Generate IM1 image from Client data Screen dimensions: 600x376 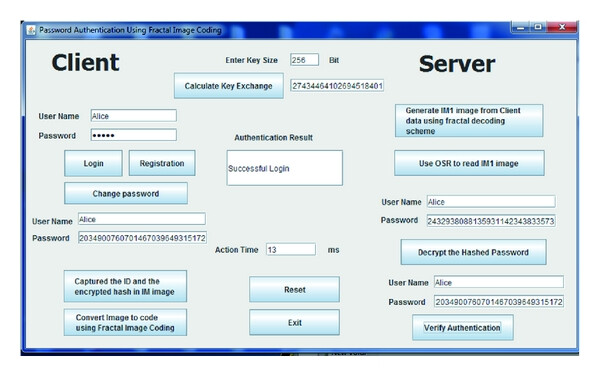coord(469,121)
